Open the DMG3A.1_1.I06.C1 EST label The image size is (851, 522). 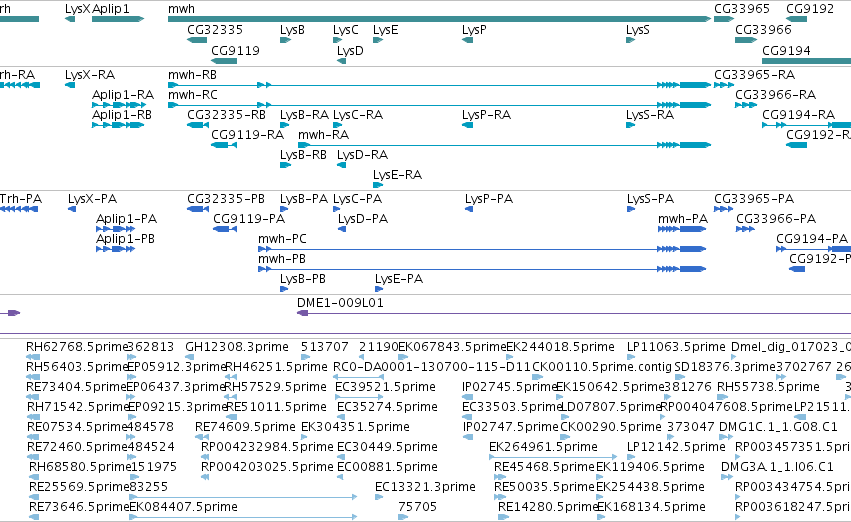coord(777,467)
